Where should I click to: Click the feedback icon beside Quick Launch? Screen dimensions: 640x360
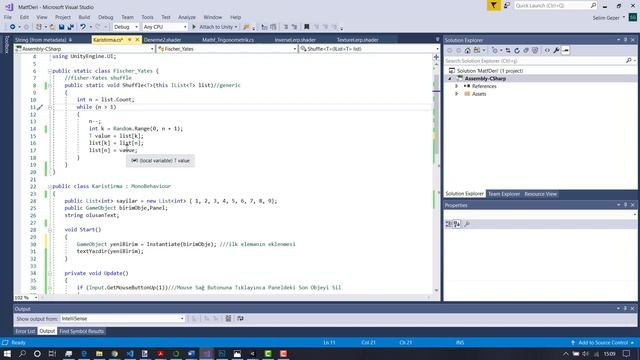tap(507, 5)
